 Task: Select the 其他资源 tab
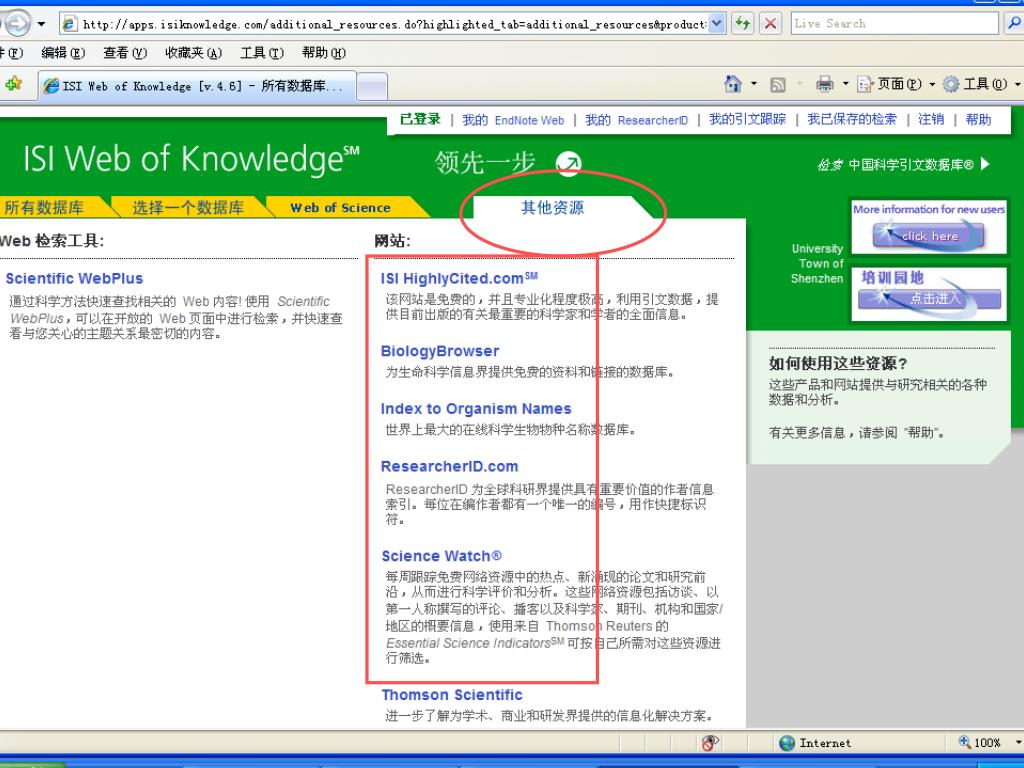(x=552, y=208)
